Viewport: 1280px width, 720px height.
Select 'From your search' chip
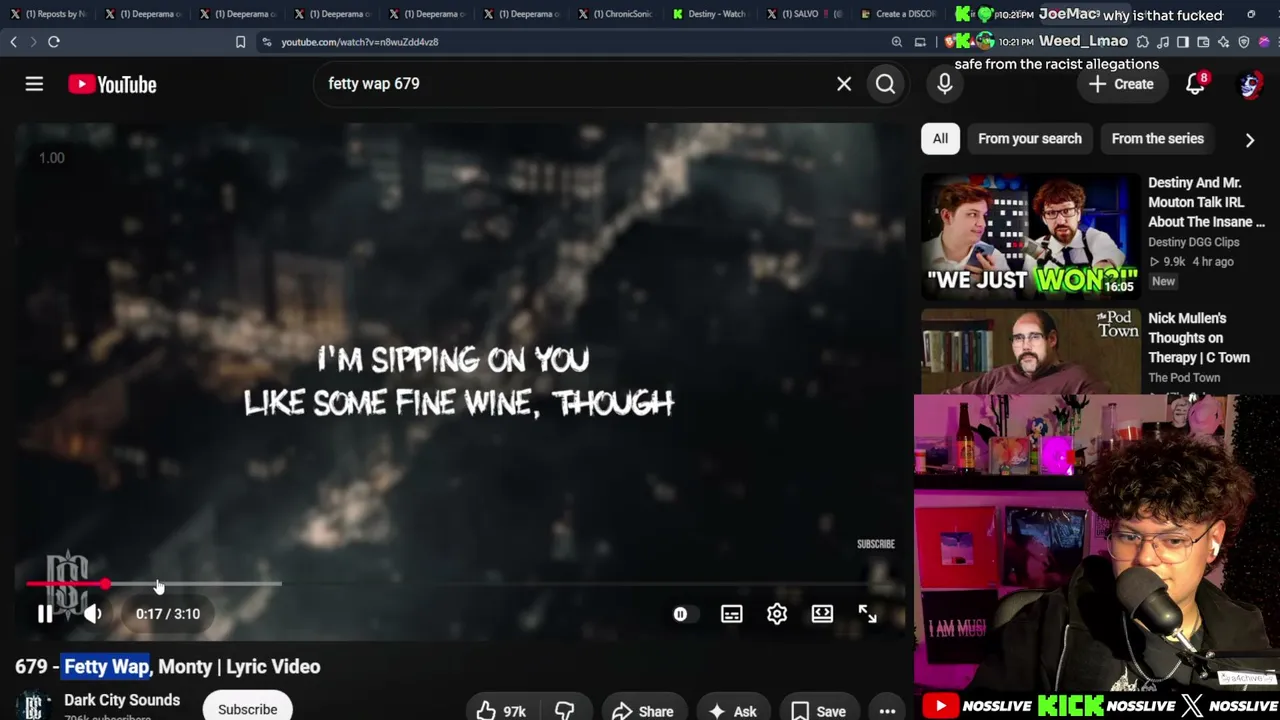click(x=1030, y=139)
